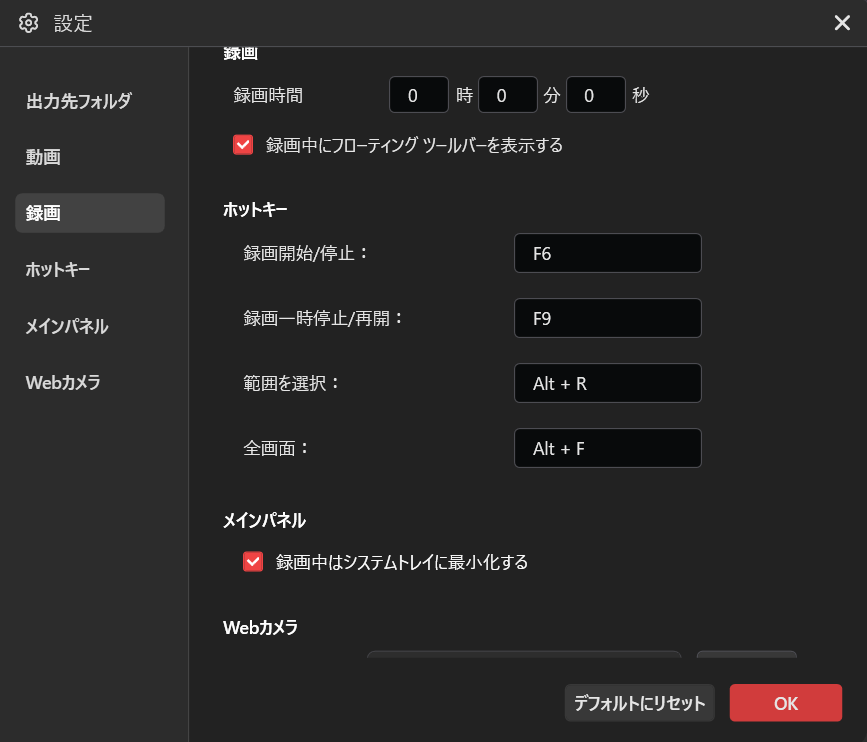The width and height of the screenshot is (867, 742).
Task: Click the seconds input for recording time
Action: point(595,94)
